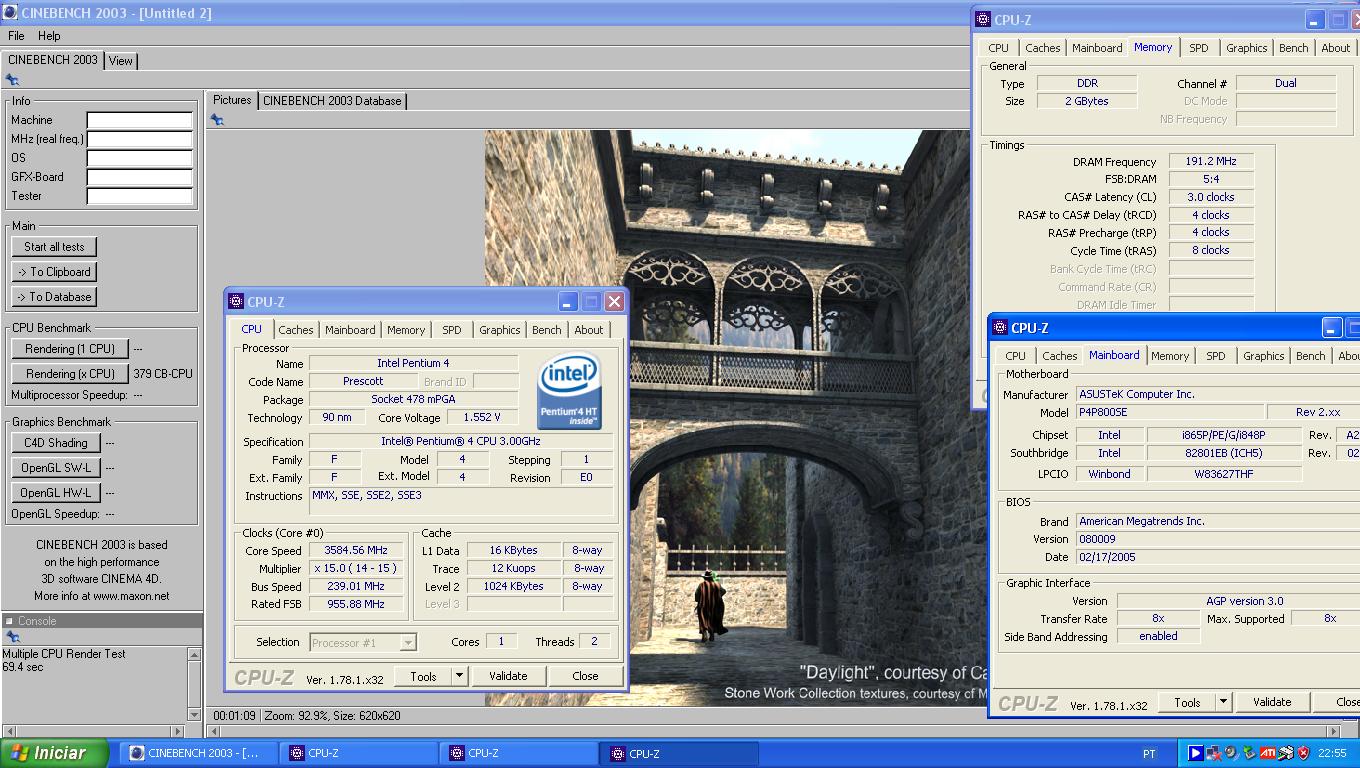
Task: Click the Machine input field
Action: [x=139, y=120]
